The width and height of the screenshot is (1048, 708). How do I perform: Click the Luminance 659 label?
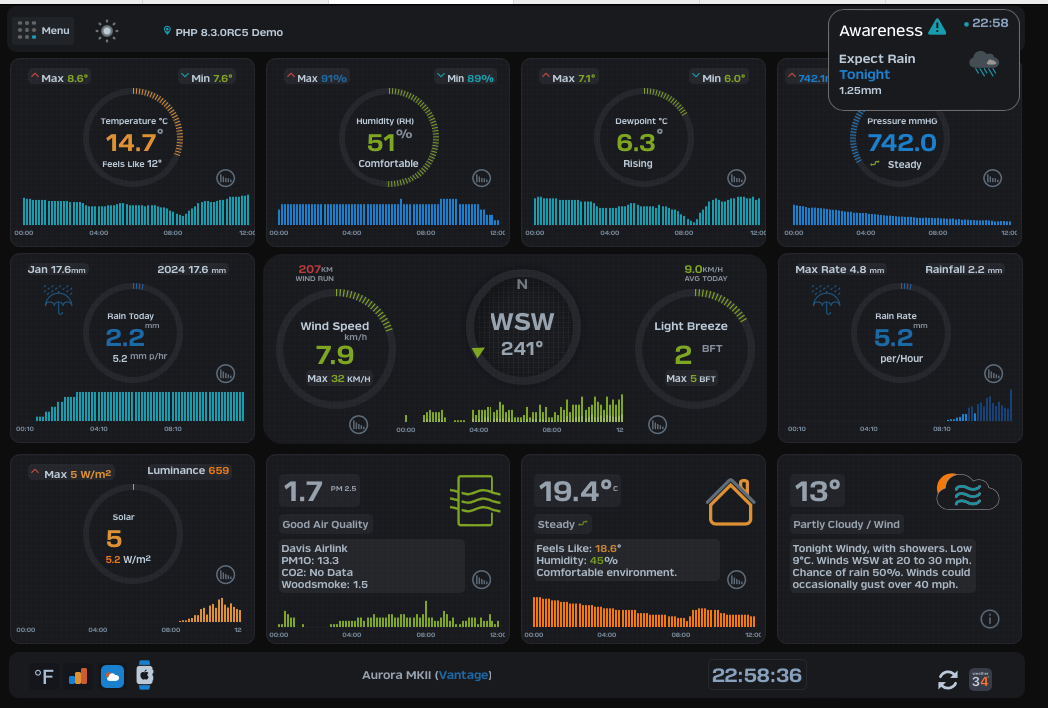tap(188, 471)
